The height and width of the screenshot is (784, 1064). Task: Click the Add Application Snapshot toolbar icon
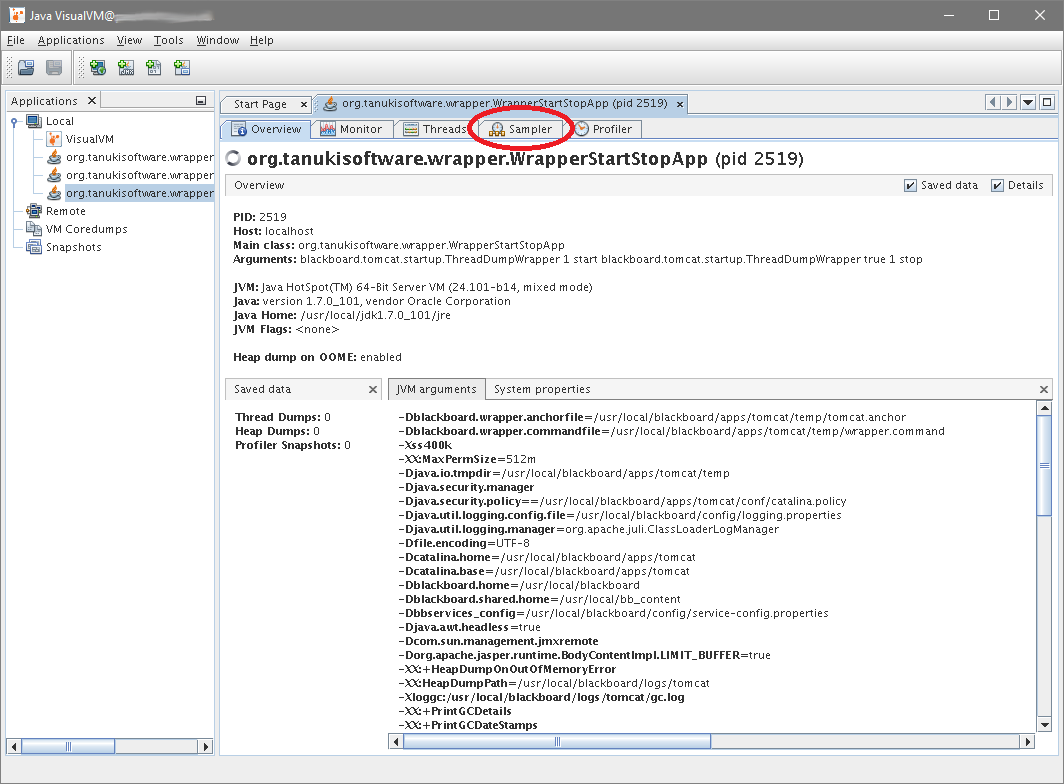pos(182,68)
